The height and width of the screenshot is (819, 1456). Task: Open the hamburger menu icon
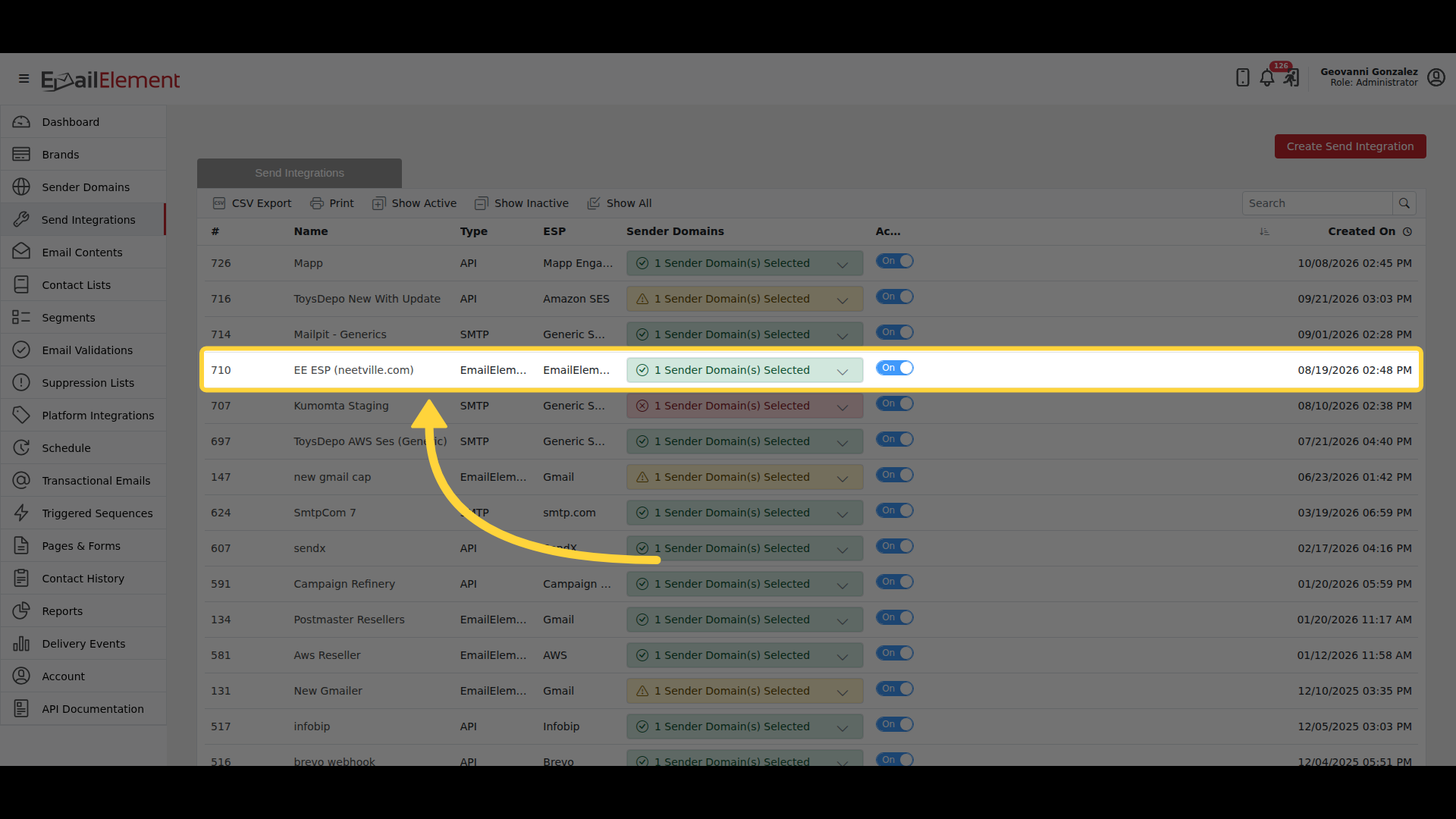coord(24,78)
